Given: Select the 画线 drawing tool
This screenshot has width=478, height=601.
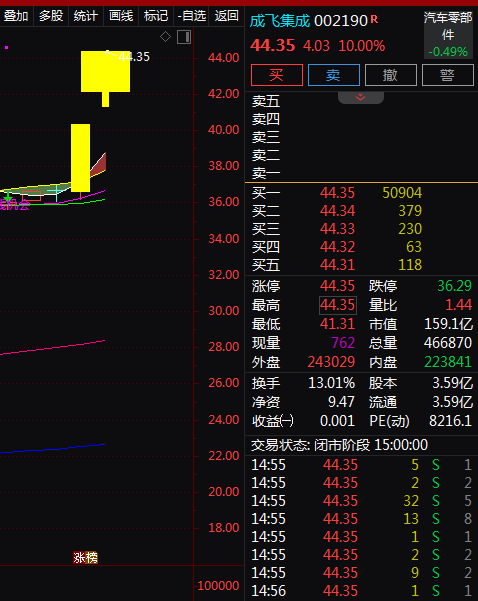Looking at the screenshot, I should tap(120, 16).
